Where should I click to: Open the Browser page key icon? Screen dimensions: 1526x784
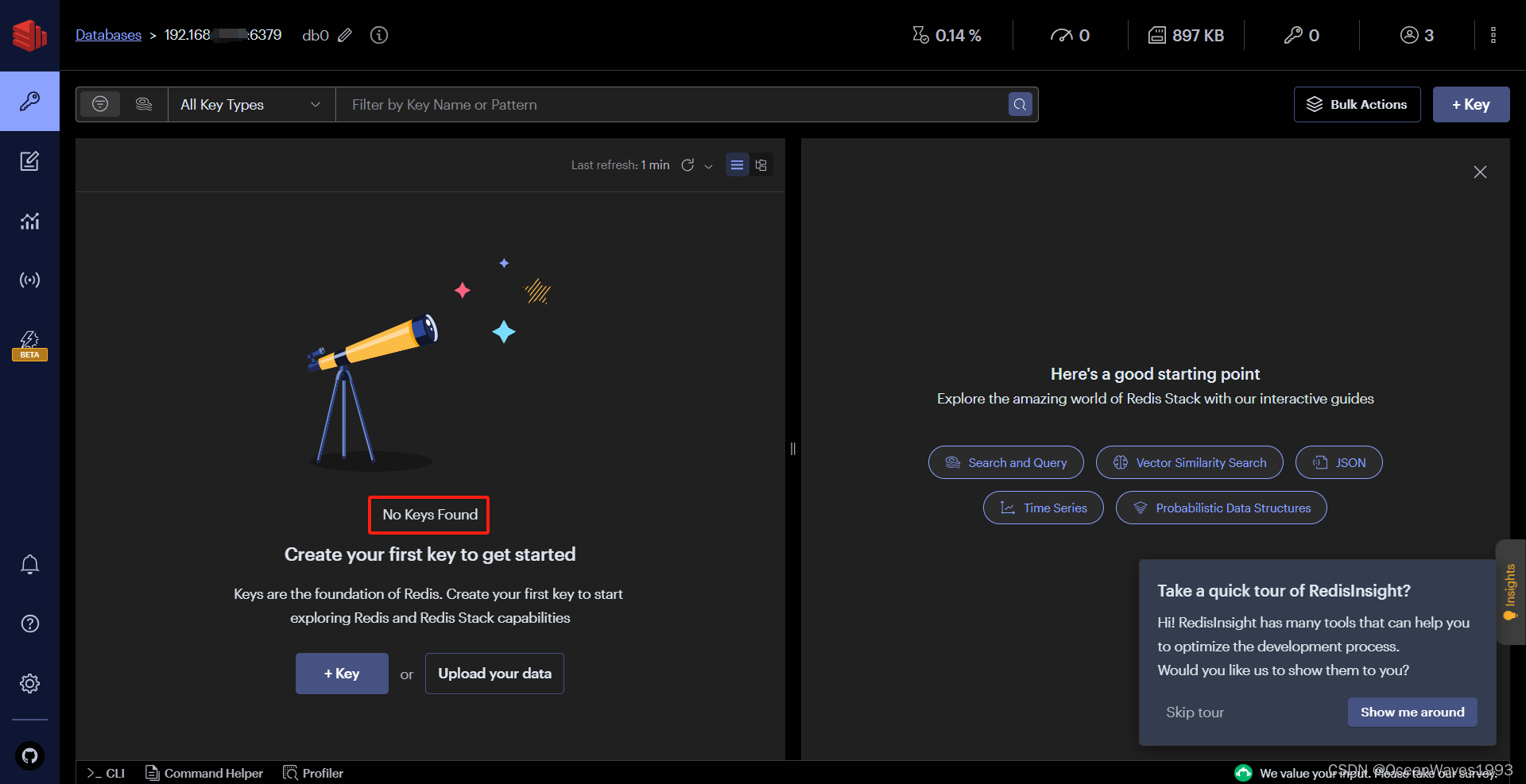pyautogui.click(x=29, y=101)
